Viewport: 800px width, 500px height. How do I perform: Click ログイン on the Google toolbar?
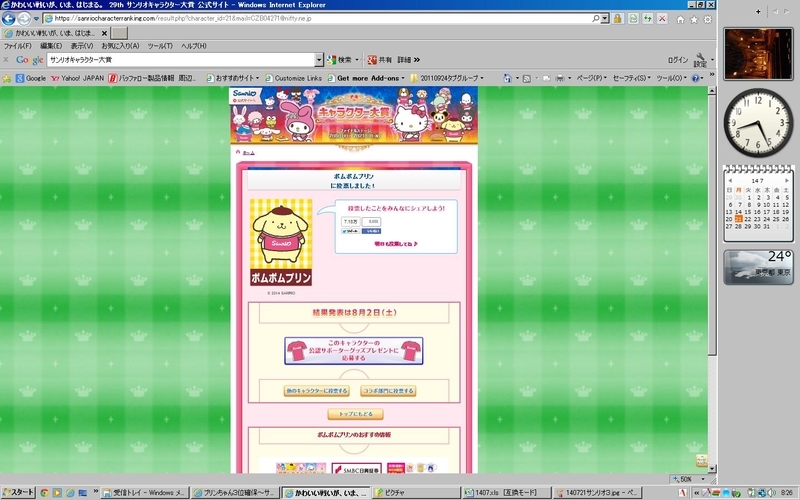point(678,60)
